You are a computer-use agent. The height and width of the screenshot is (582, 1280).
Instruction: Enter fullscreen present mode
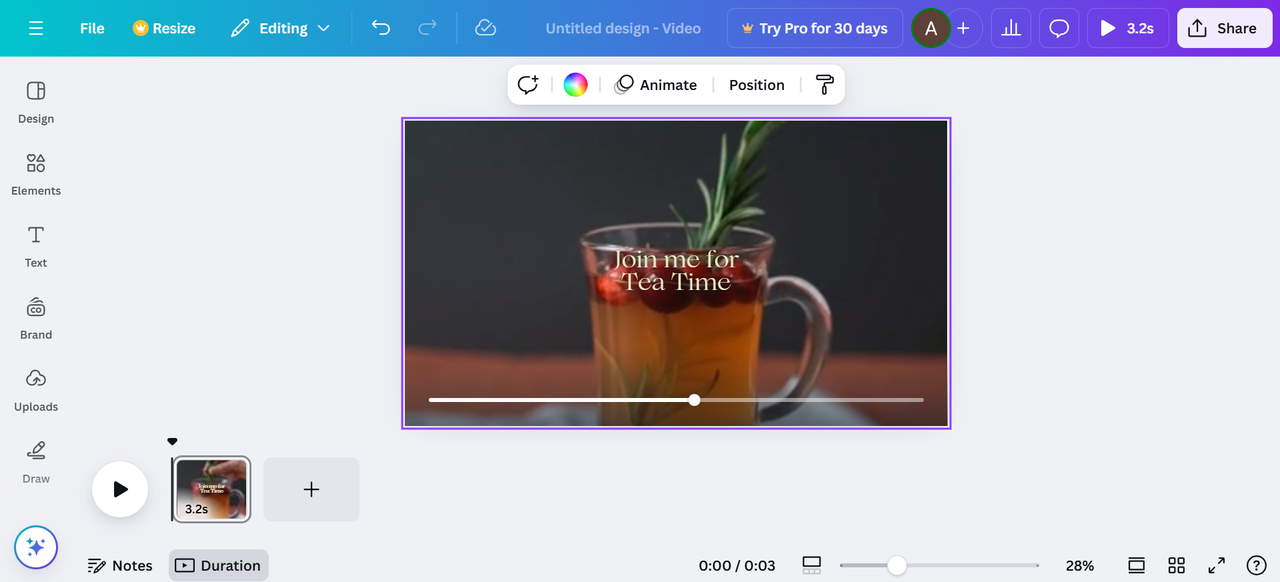[1216, 565]
